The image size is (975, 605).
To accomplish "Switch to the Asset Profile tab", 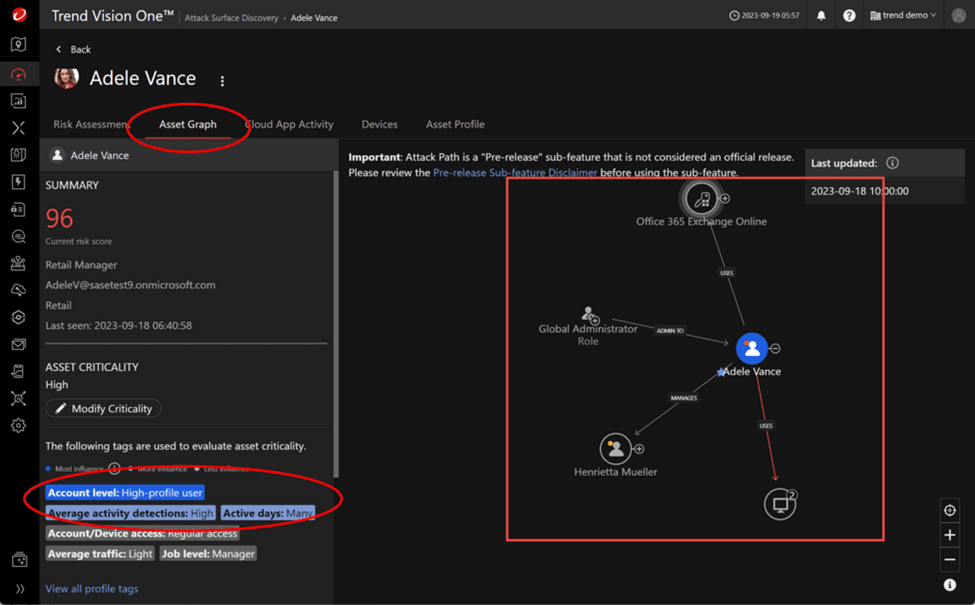I will coord(455,124).
